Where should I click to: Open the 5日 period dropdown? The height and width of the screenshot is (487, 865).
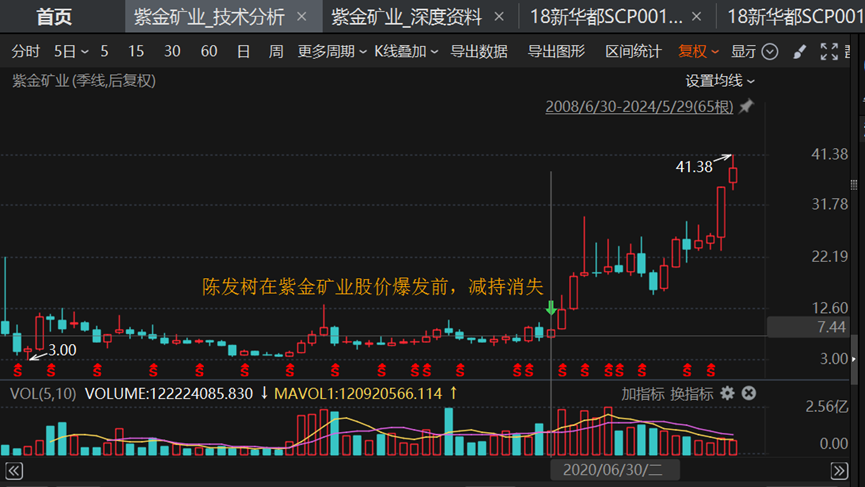tap(71, 51)
